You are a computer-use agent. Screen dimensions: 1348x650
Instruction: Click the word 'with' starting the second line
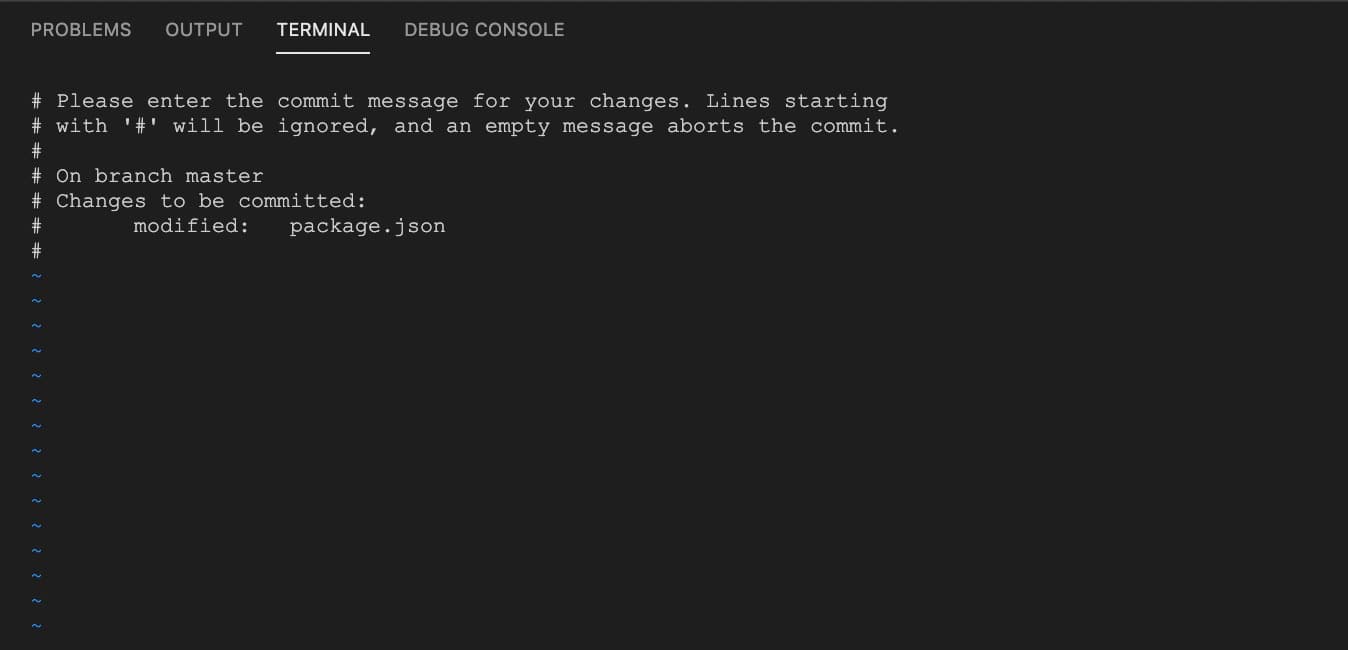pos(82,126)
